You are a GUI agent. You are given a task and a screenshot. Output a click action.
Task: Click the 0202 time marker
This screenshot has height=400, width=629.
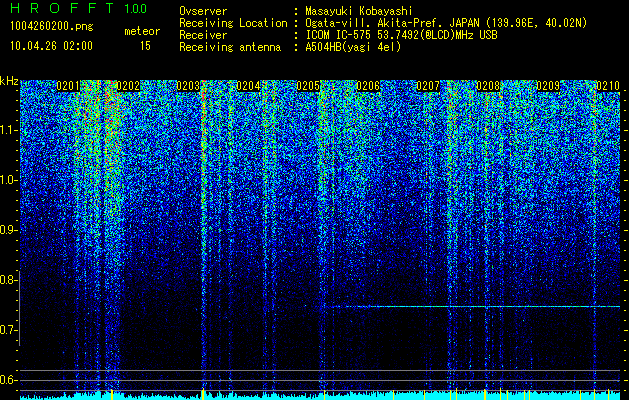pos(128,86)
